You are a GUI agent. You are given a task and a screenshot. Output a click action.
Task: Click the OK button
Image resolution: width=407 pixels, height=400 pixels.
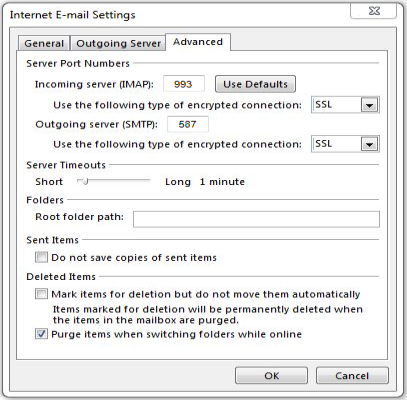271,376
